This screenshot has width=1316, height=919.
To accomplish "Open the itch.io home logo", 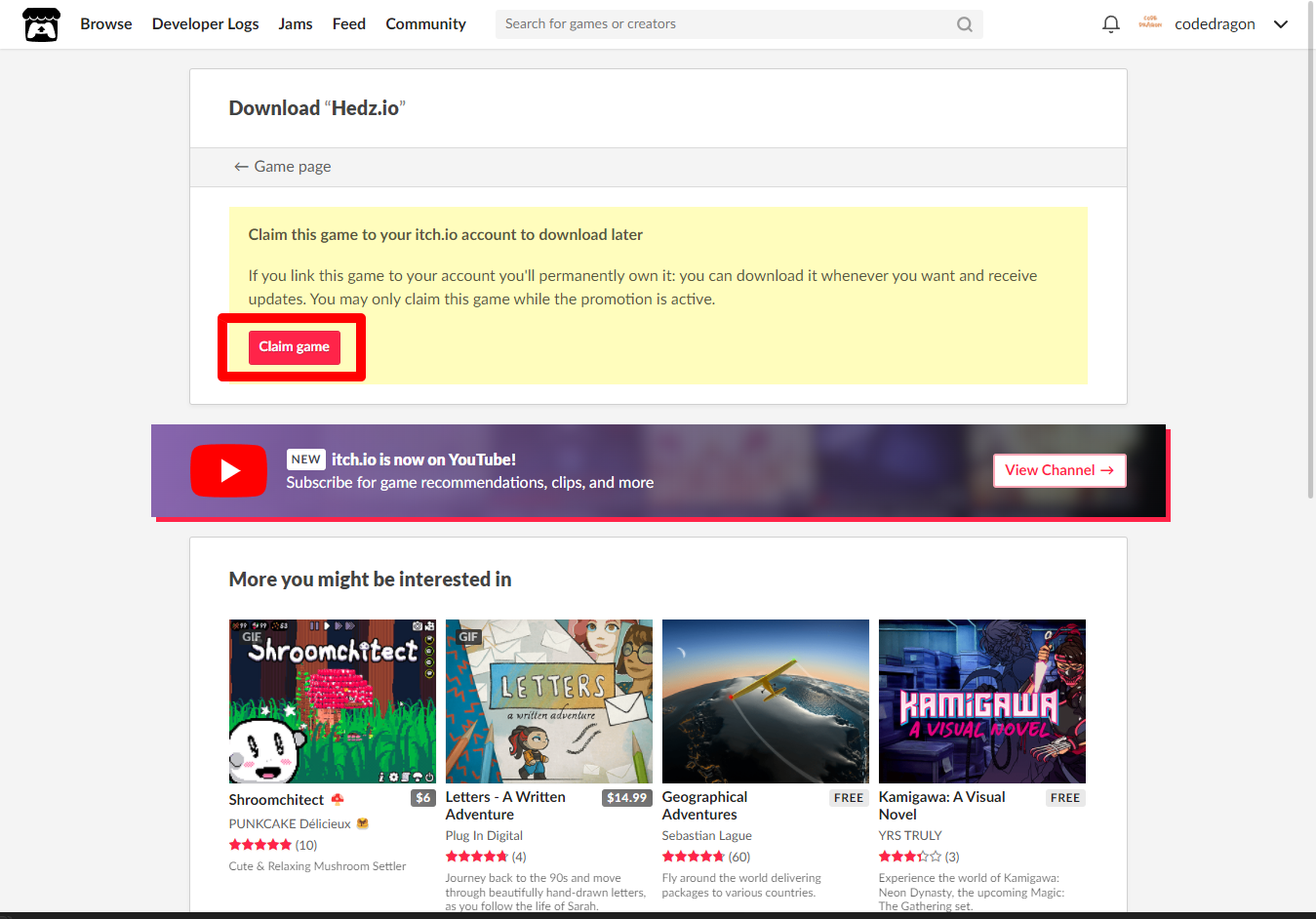I will click(x=41, y=24).
